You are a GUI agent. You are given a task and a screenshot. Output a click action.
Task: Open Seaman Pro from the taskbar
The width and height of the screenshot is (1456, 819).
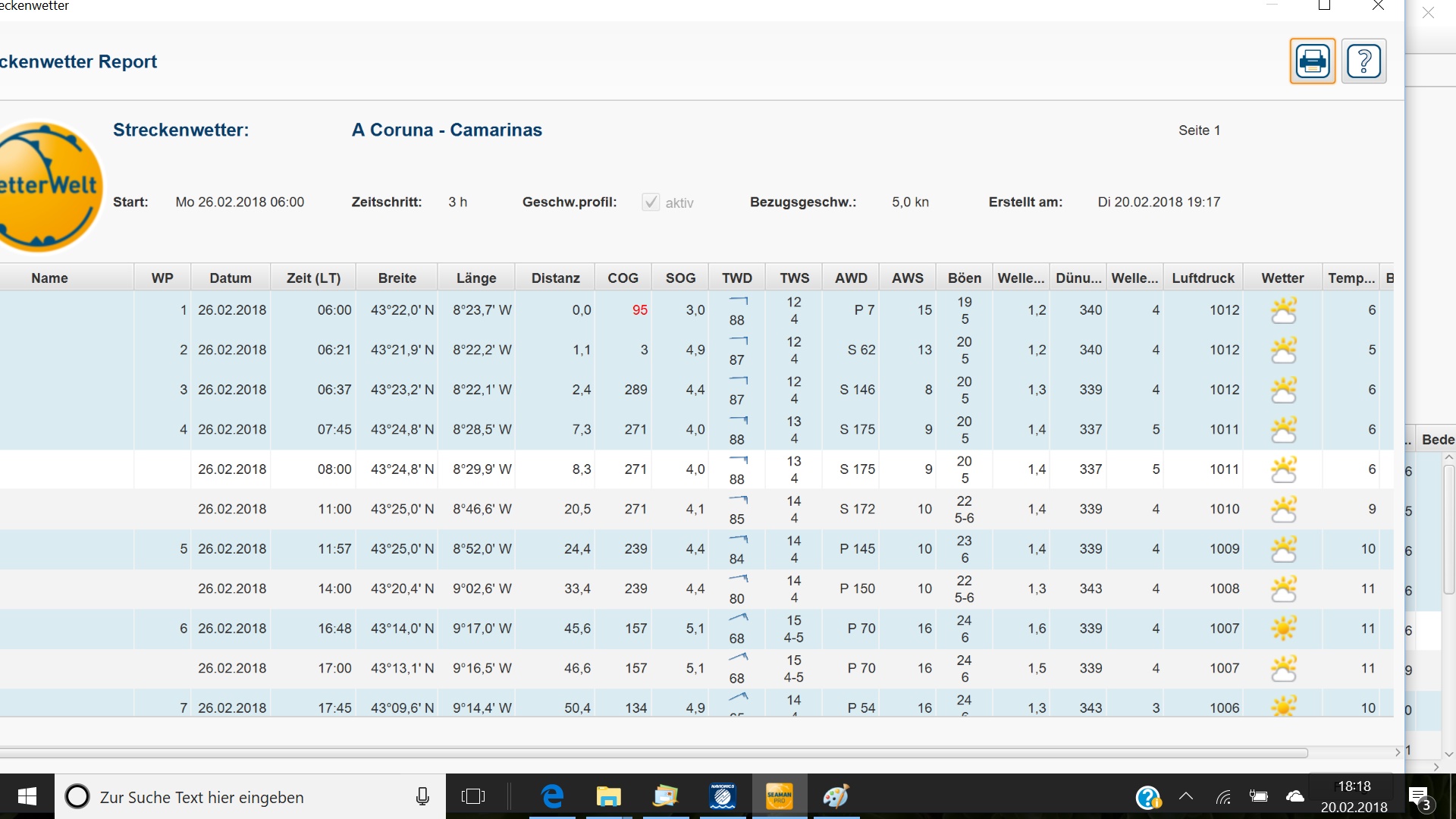(x=779, y=796)
